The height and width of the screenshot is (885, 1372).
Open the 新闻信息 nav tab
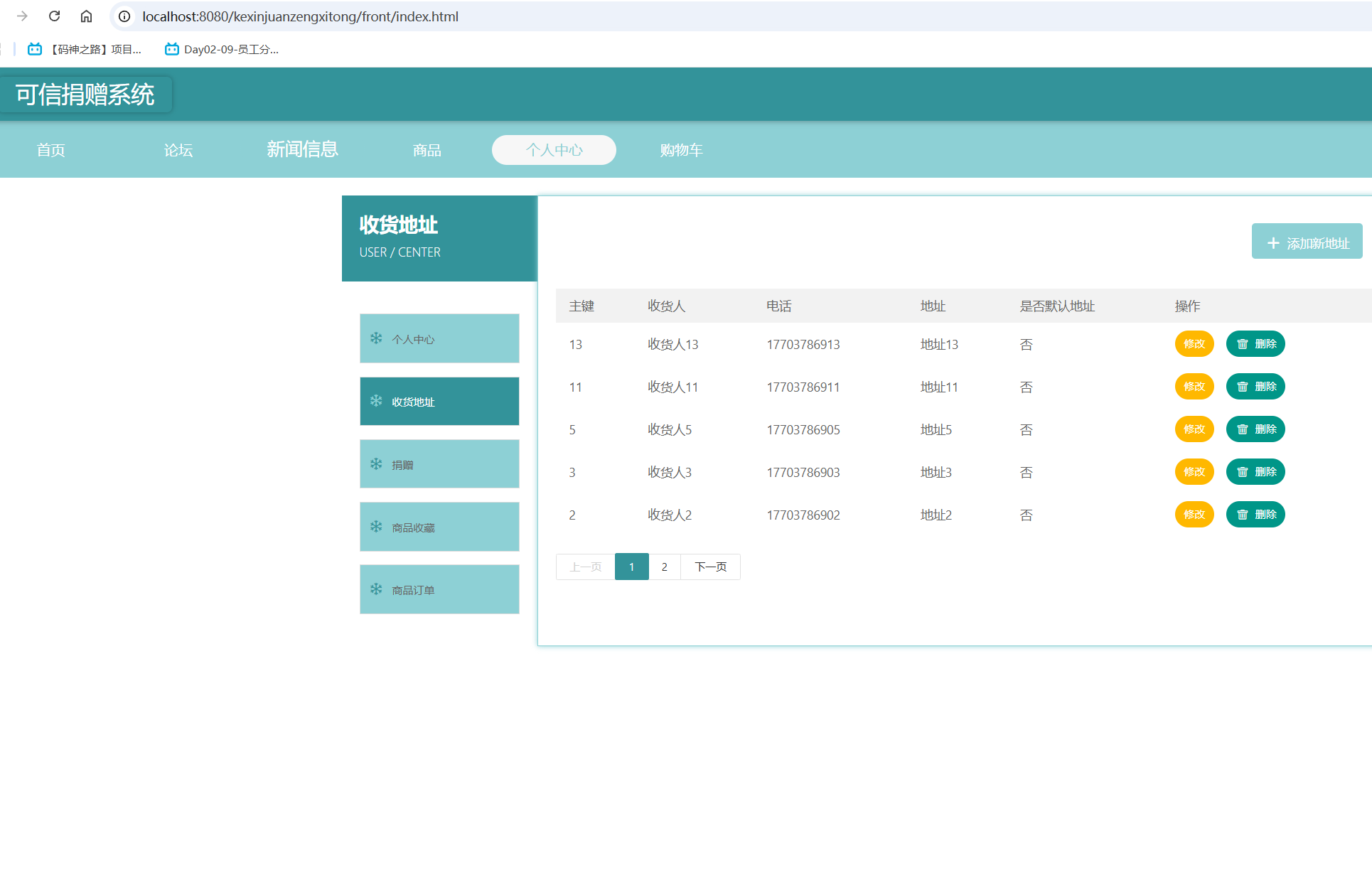(x=302, y=149)
